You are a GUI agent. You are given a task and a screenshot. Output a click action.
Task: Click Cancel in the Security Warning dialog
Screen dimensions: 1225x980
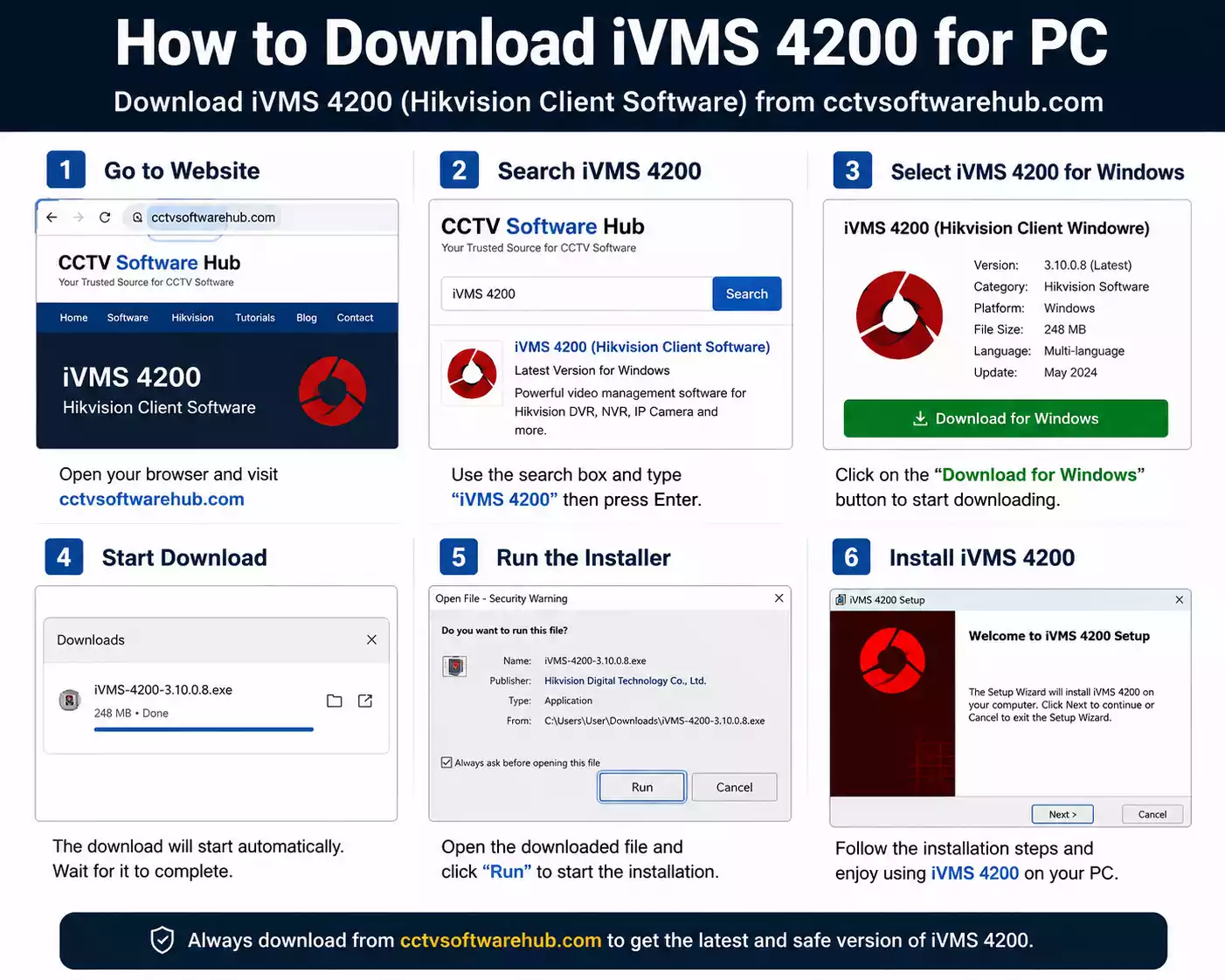tap(734, 787)
